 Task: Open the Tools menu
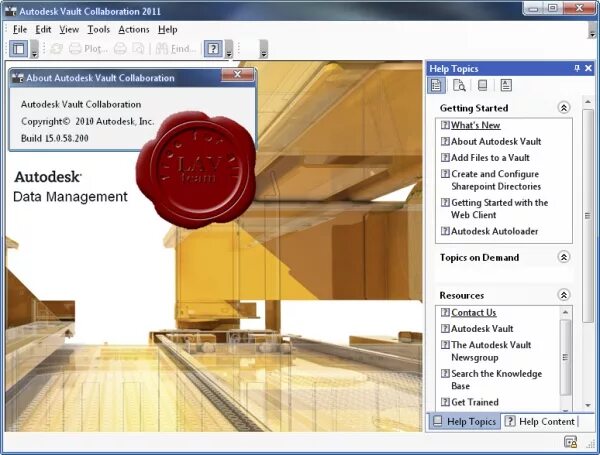point(99,29)
